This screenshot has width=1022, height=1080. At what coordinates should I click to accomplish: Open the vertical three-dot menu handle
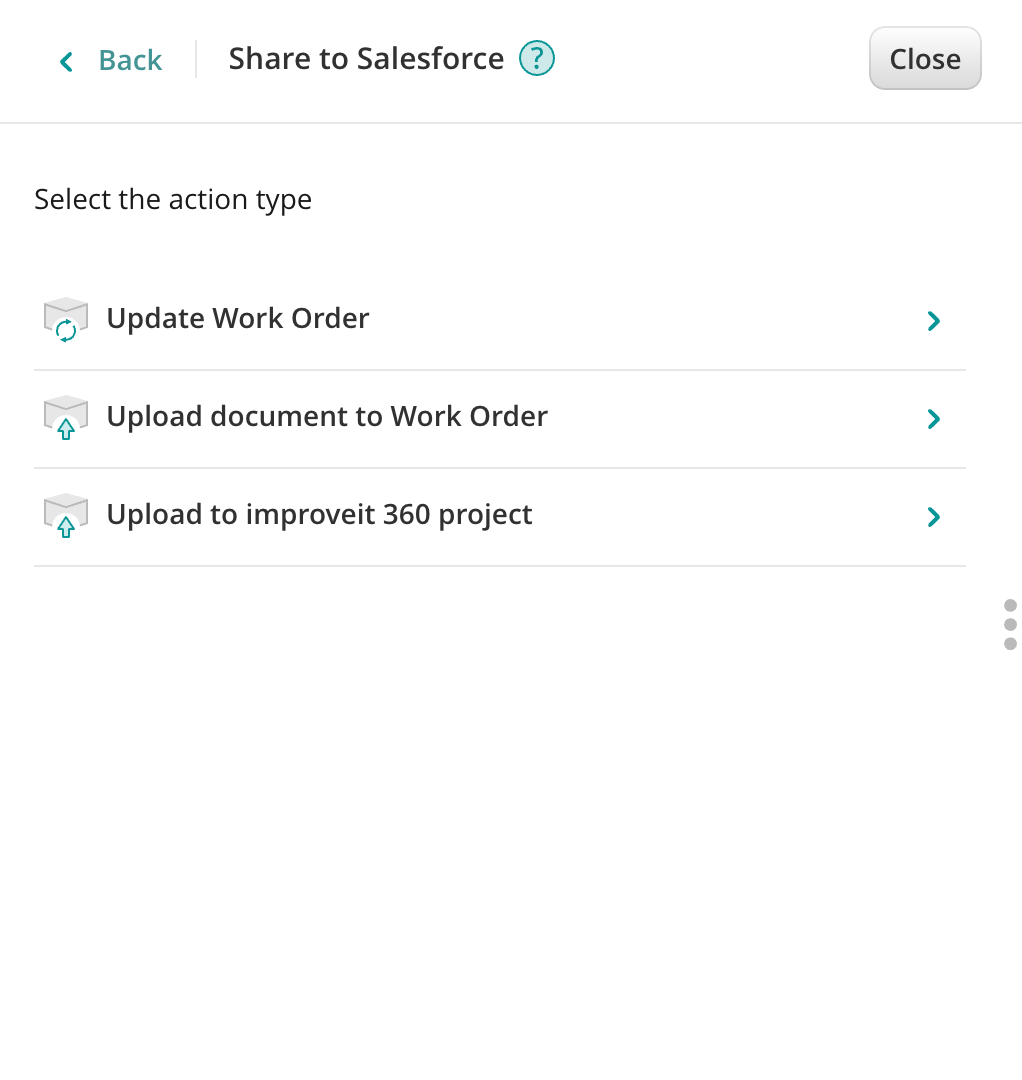1010,625
